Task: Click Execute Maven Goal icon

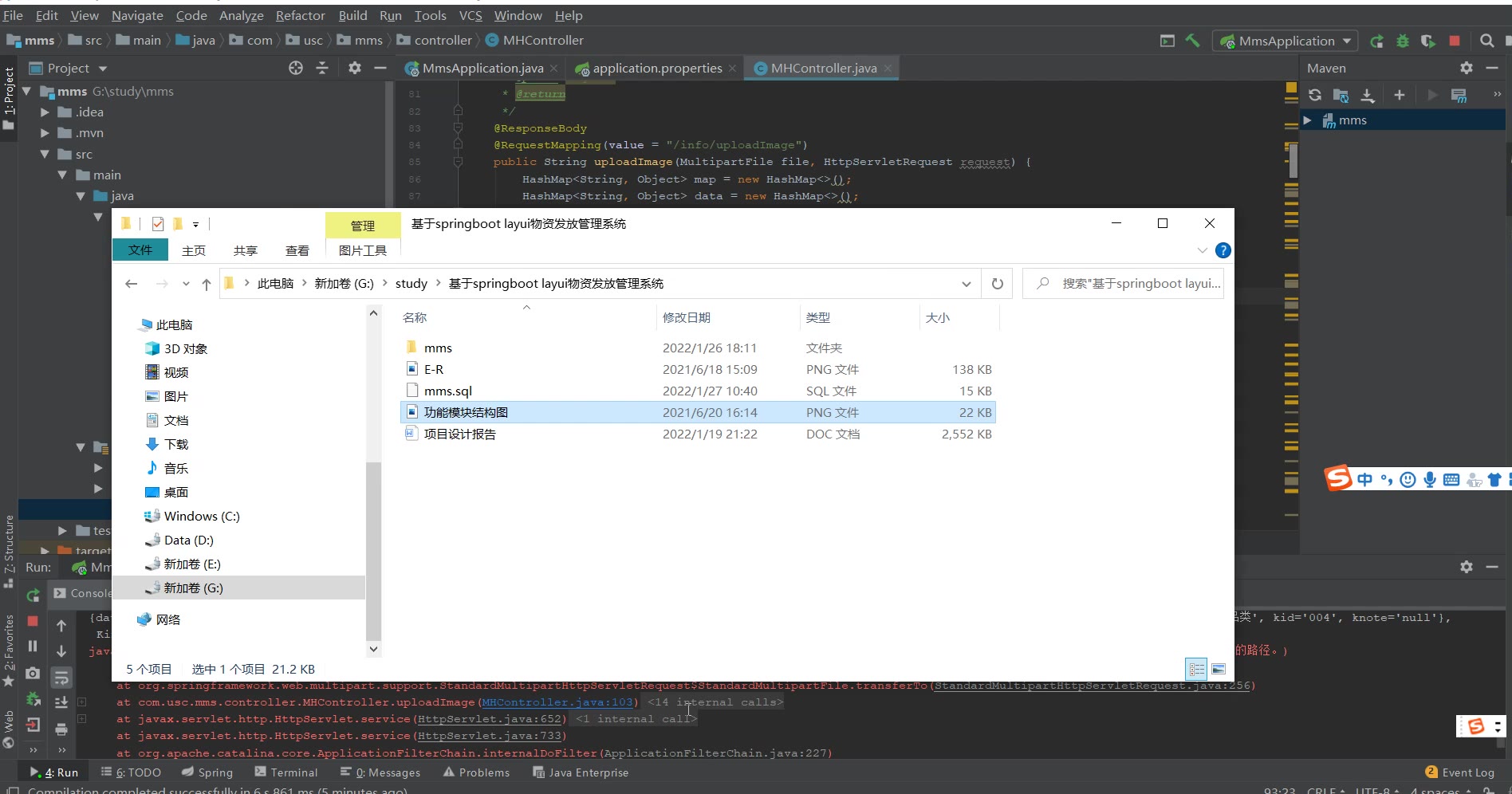Action: click(x=1459, y=95)
